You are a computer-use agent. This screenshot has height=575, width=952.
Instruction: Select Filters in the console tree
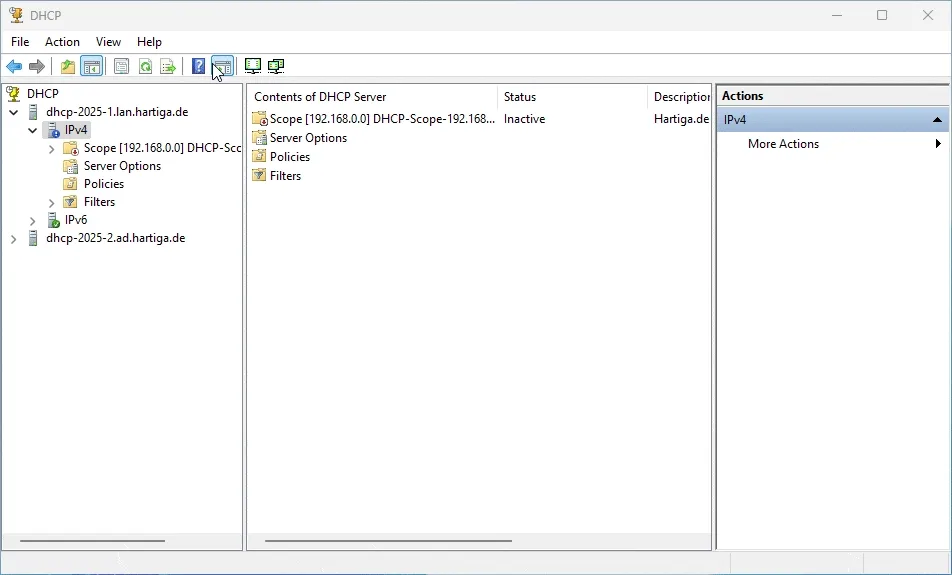point(99,202)
